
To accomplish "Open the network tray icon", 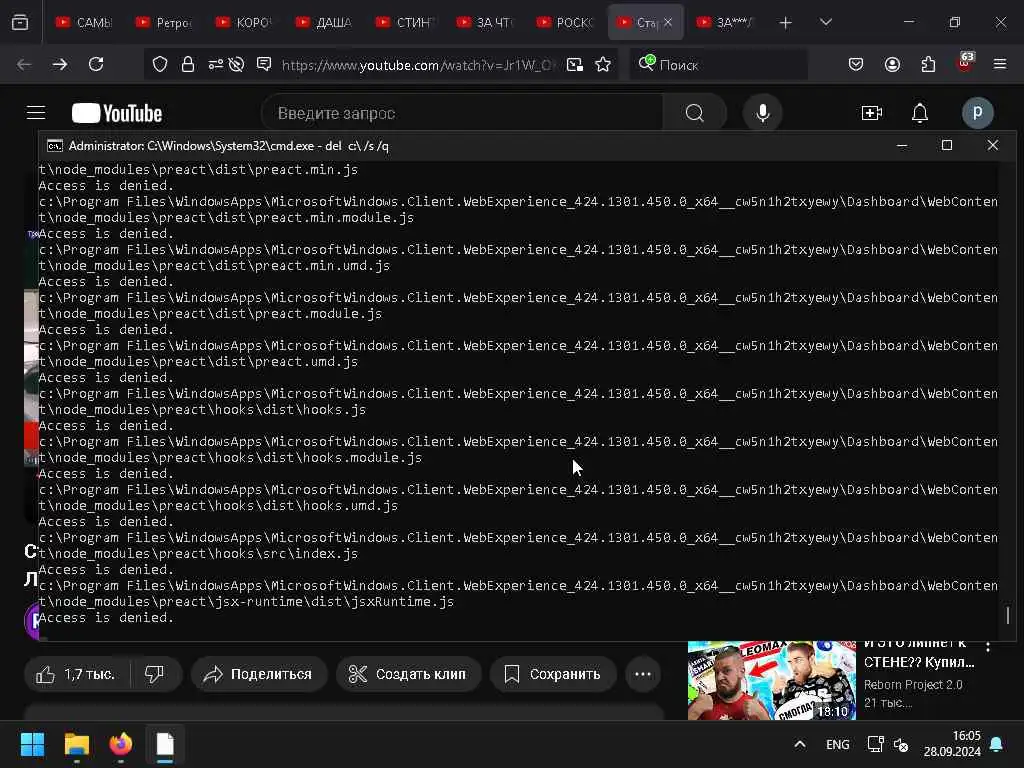I will 875,744.
